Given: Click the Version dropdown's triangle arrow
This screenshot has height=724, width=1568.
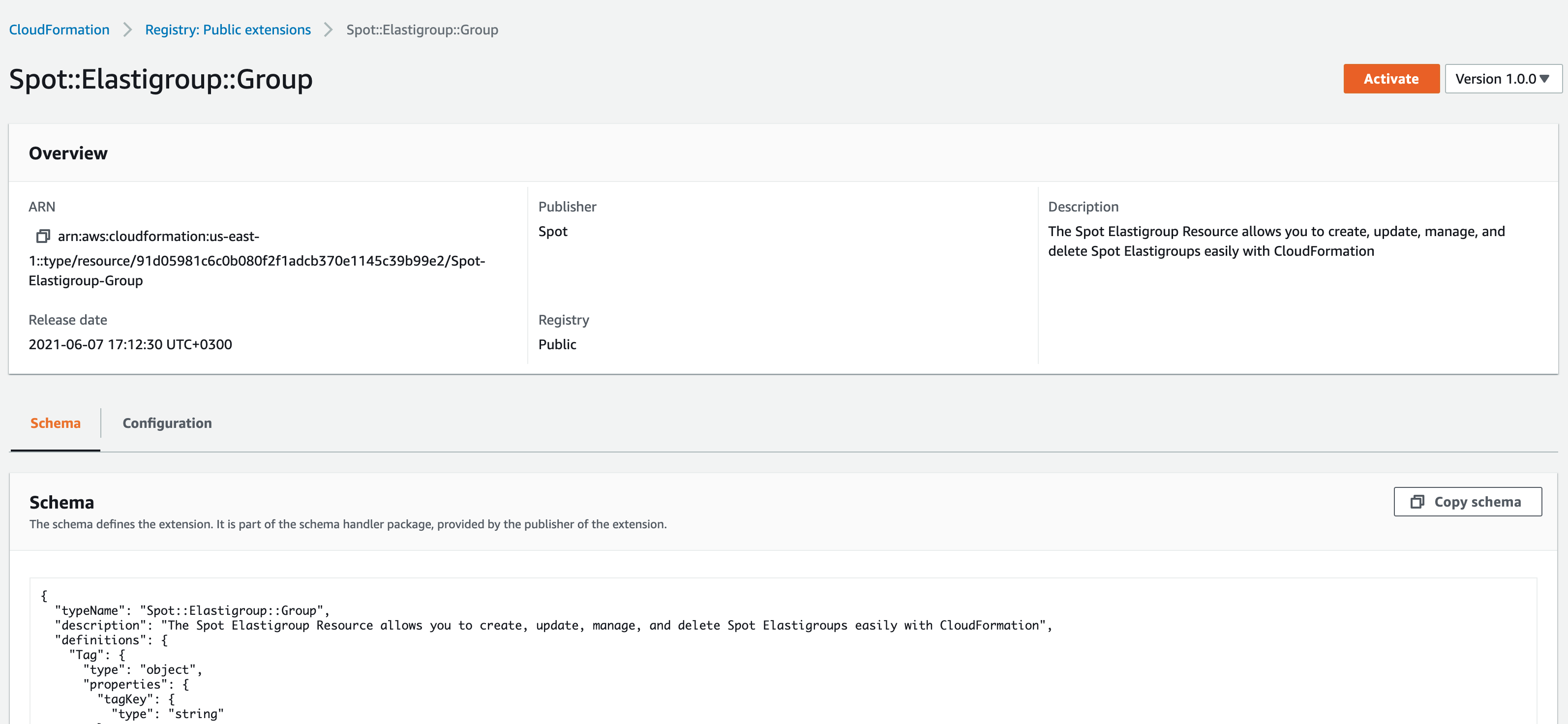Looking at the screenshot, I should tap(1544, 79).
